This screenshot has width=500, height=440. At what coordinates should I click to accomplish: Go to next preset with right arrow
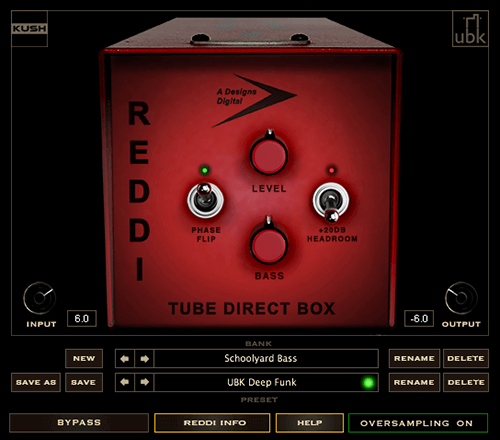144,382
